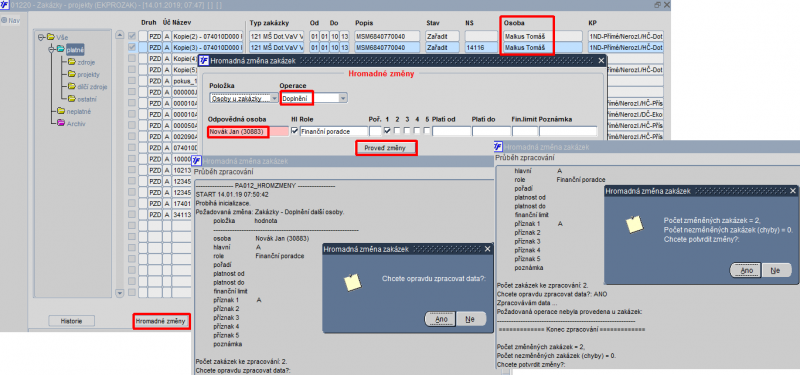The width and height of the screenshot is (800, 375).
Task: Collapse the platné tree node
Action: pyautogui.click(x=51, y=49)
